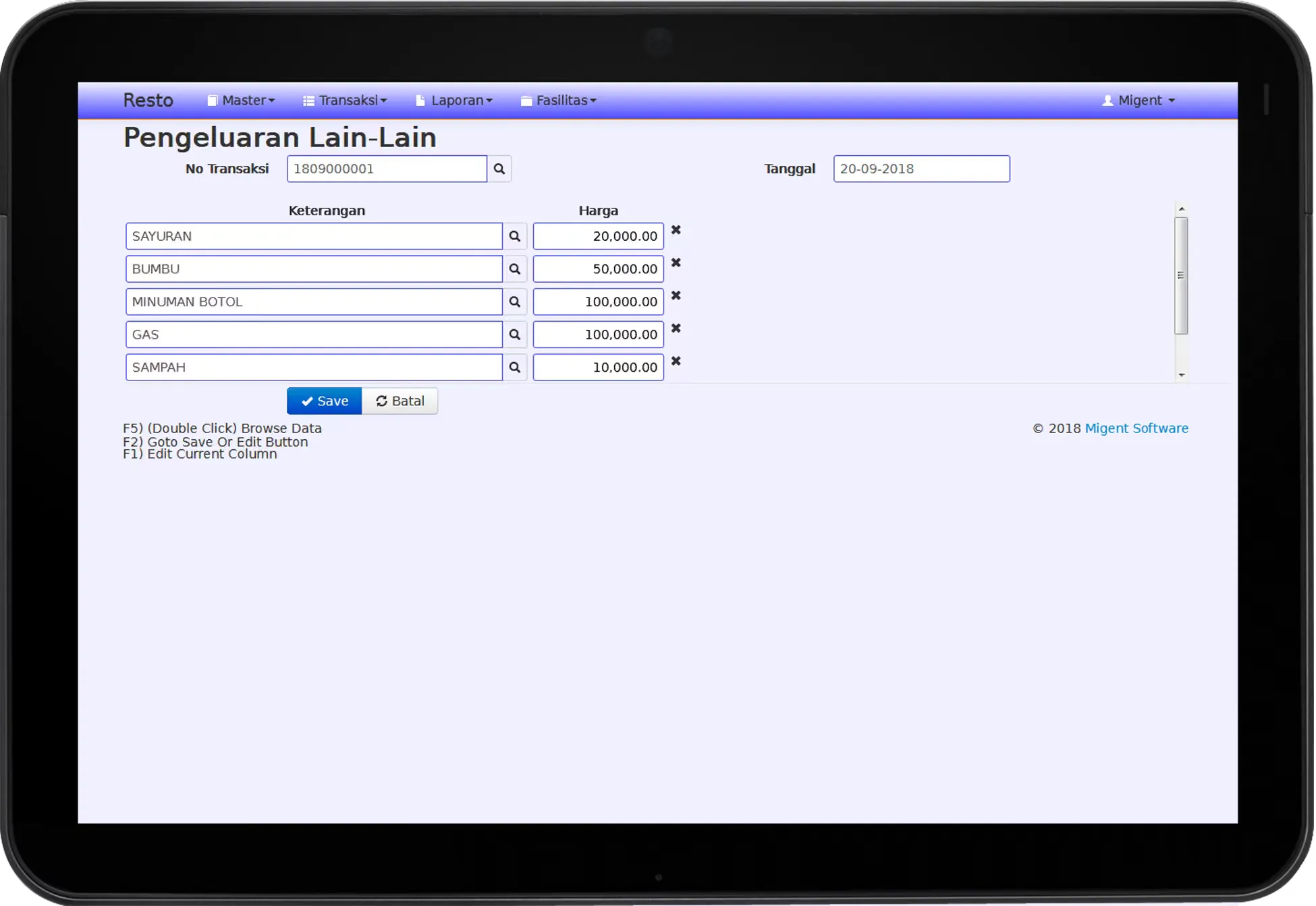Click the Keterangan column header
1316x906 pixels.
tap(327, 210)
